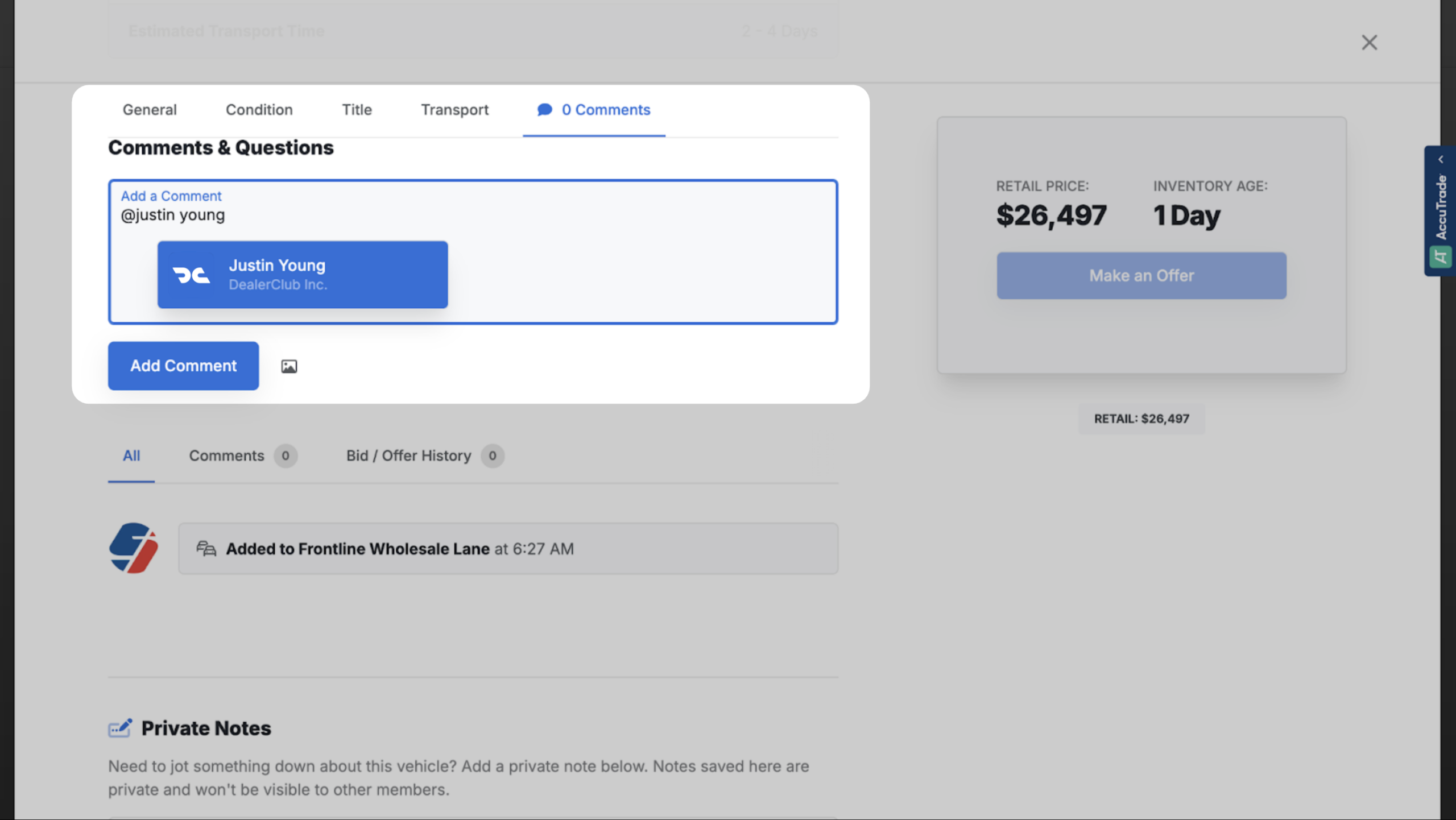Click Make an Offer button
This screenshot has width=1456, height=820.
pos(1141,276)
